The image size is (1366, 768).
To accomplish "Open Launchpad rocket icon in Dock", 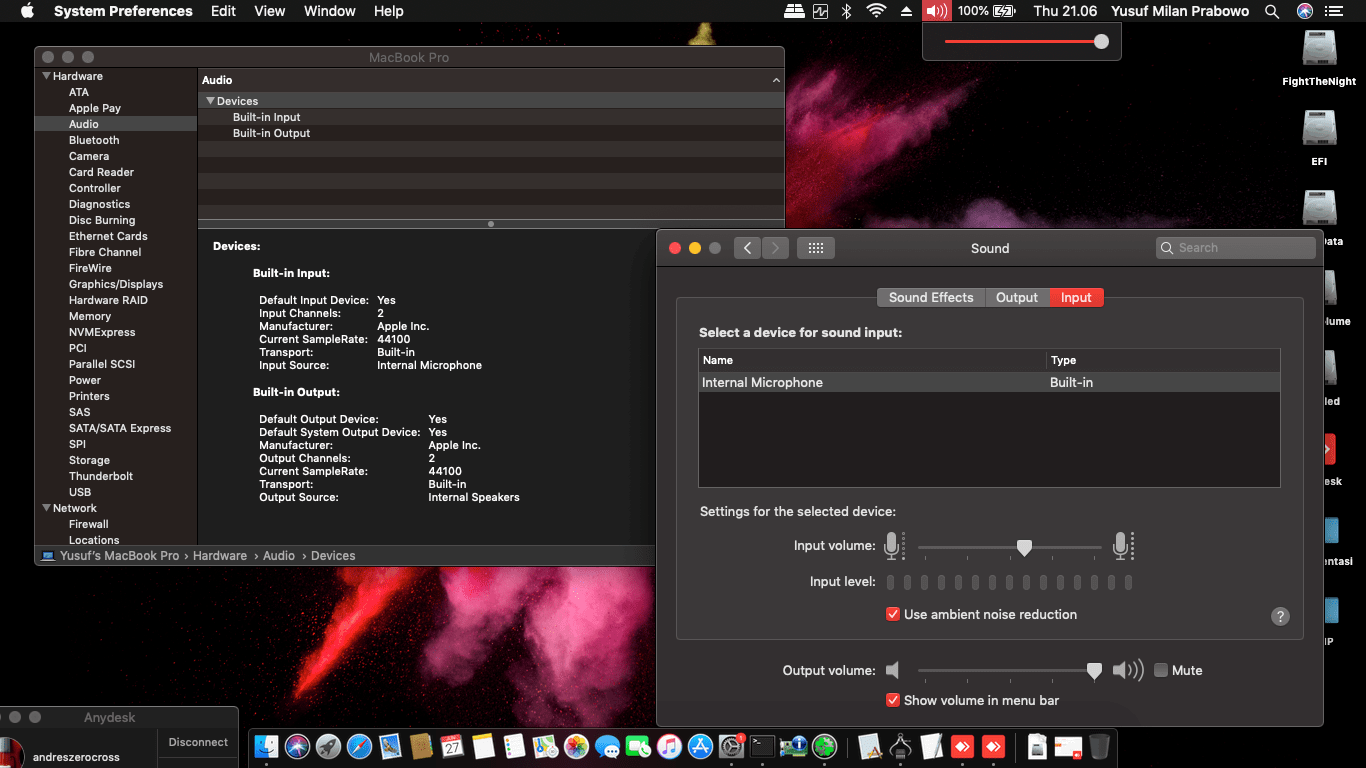I will [x=328, y=746].
